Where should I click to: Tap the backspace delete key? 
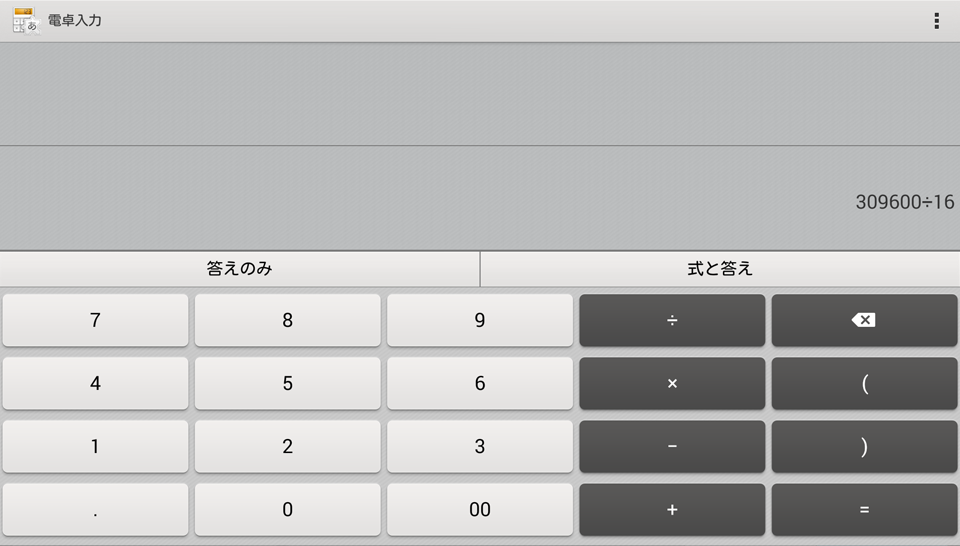tap(864, 320)
